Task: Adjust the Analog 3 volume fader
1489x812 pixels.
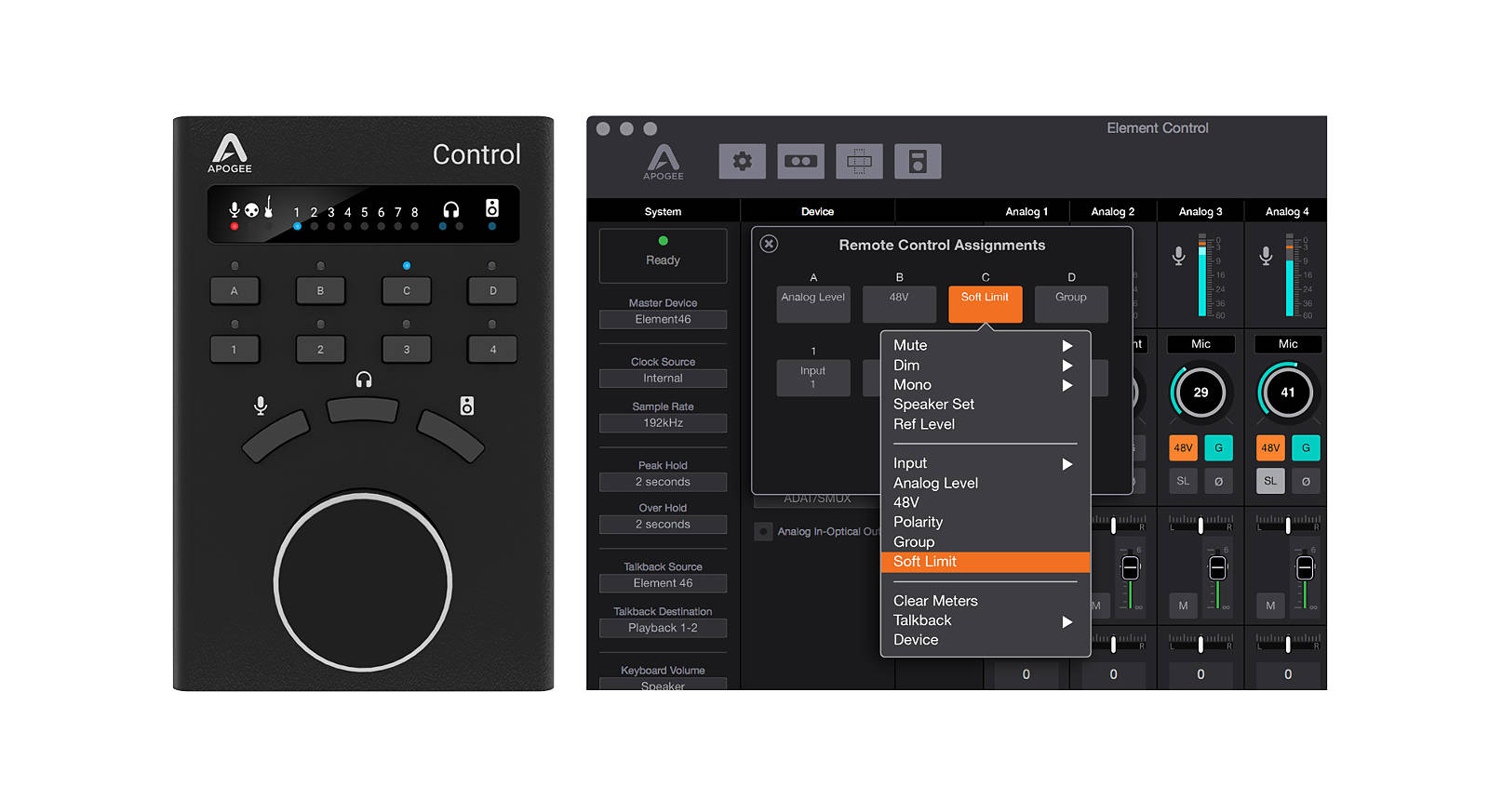Action: tap(1217, 568)
